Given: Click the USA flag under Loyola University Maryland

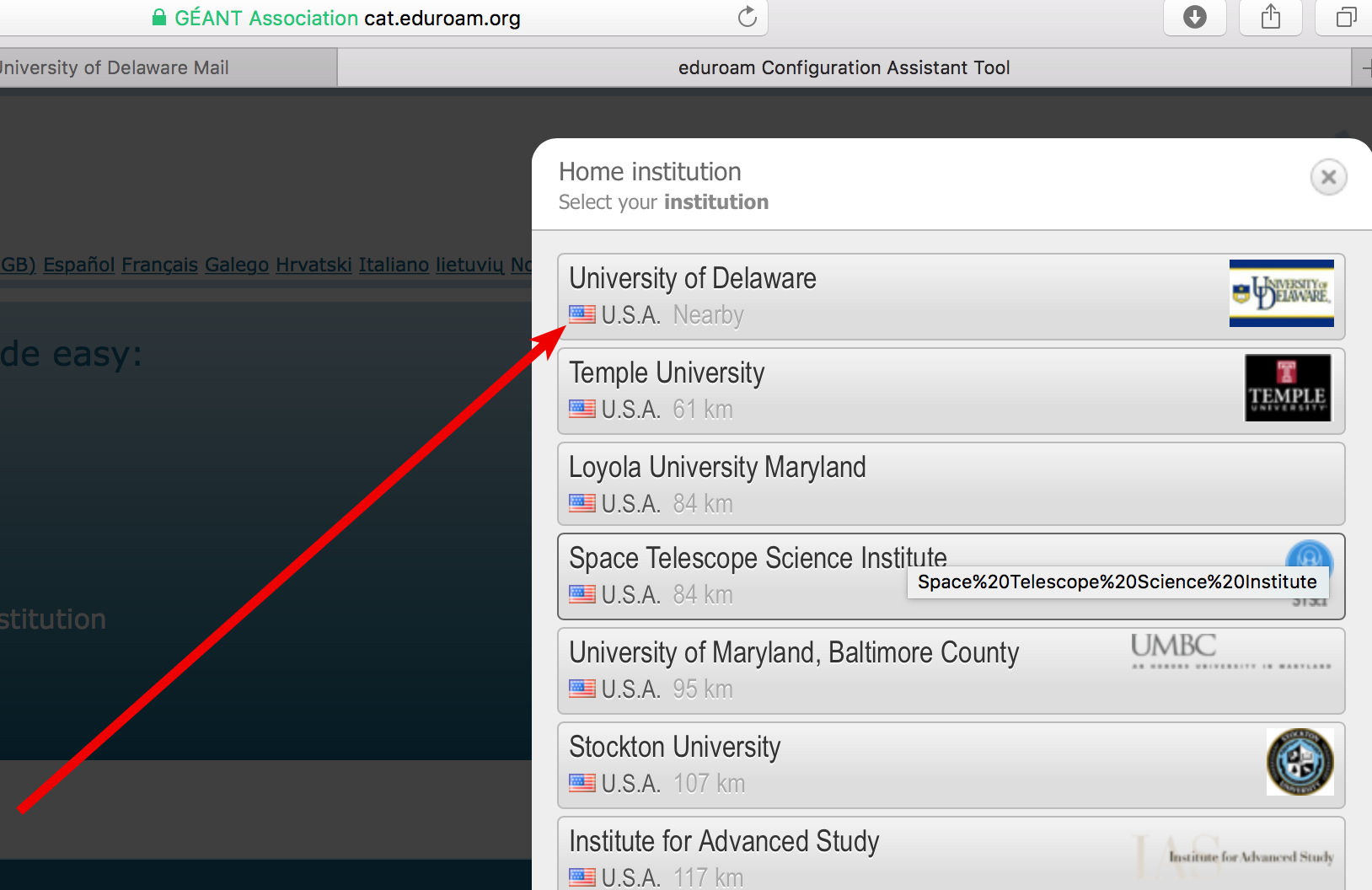Looking at the screenshot, I should click(x=581, y=503).
